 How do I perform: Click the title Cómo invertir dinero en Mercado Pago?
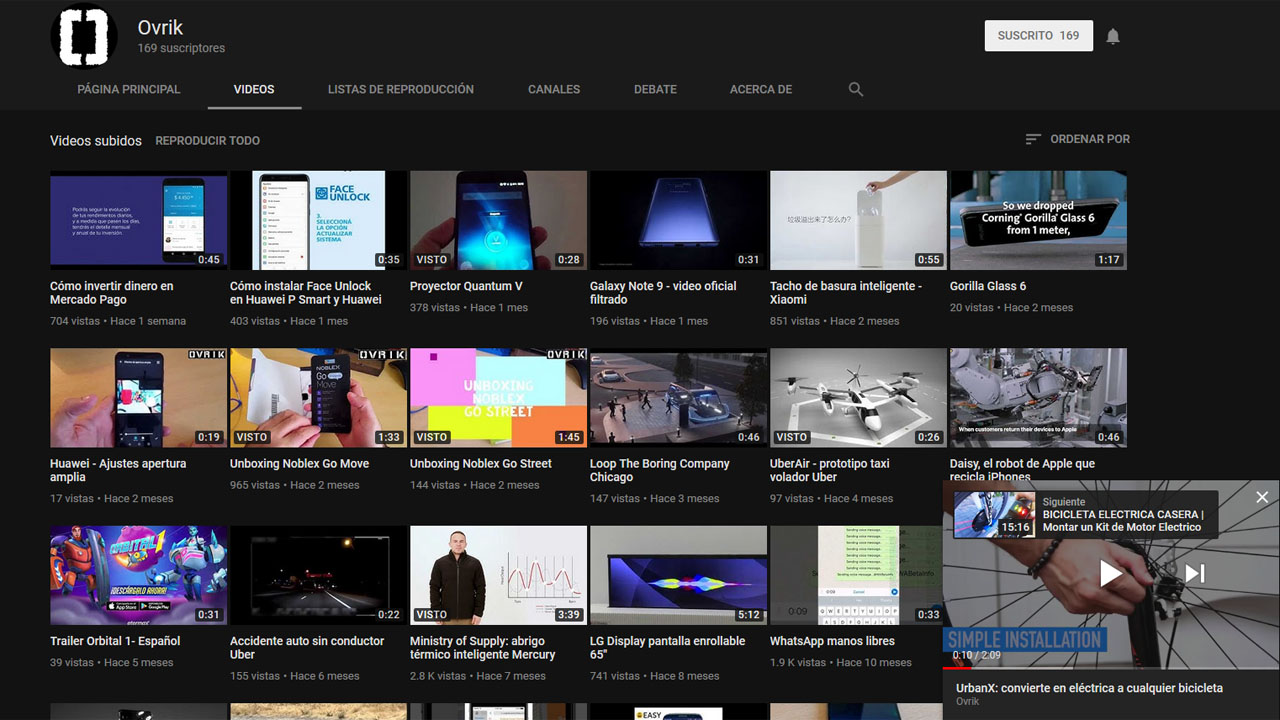click(112, 293)
